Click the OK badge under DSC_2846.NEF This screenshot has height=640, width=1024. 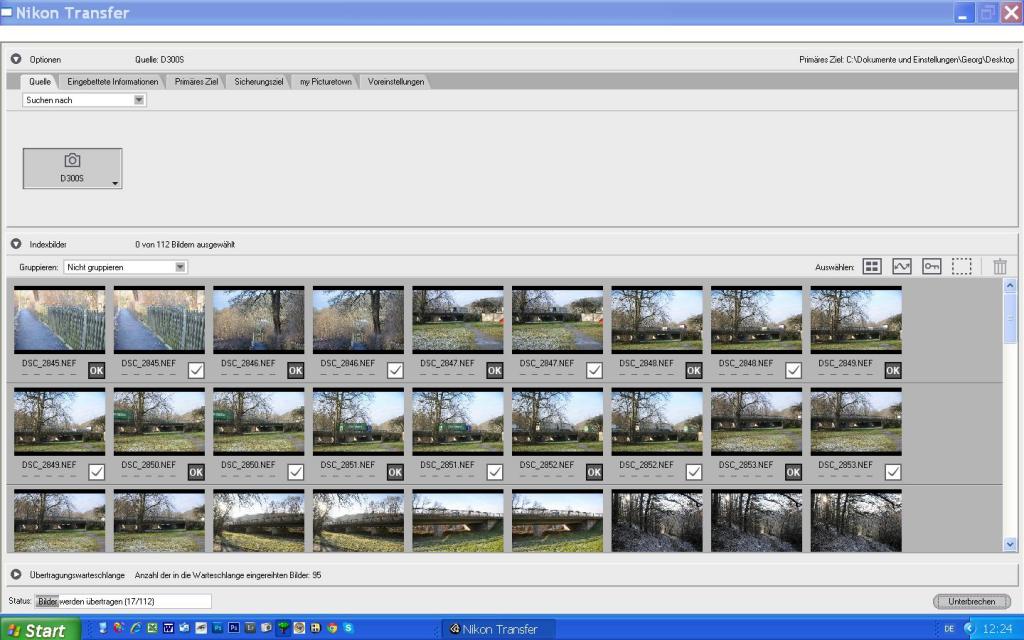[x=295, y=370]
